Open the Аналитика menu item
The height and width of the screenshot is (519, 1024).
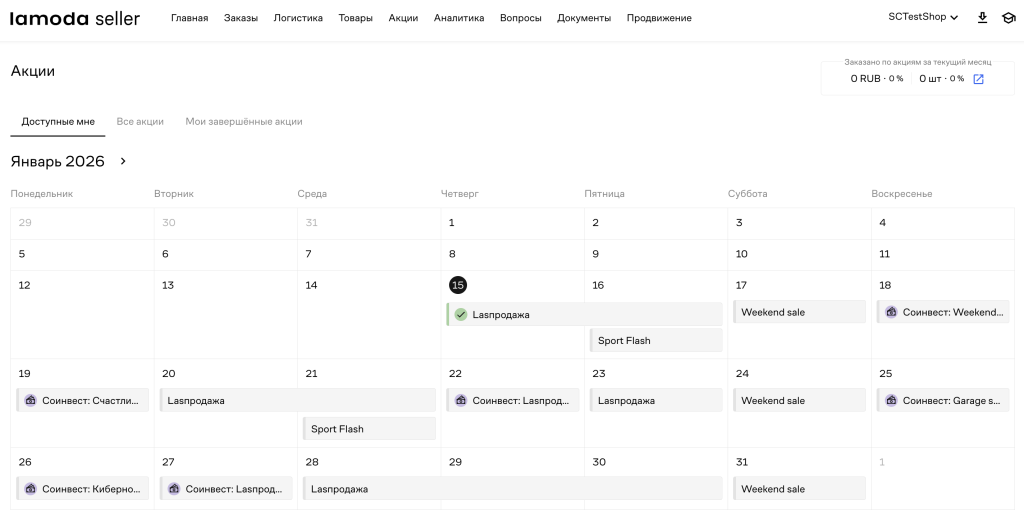459,18
